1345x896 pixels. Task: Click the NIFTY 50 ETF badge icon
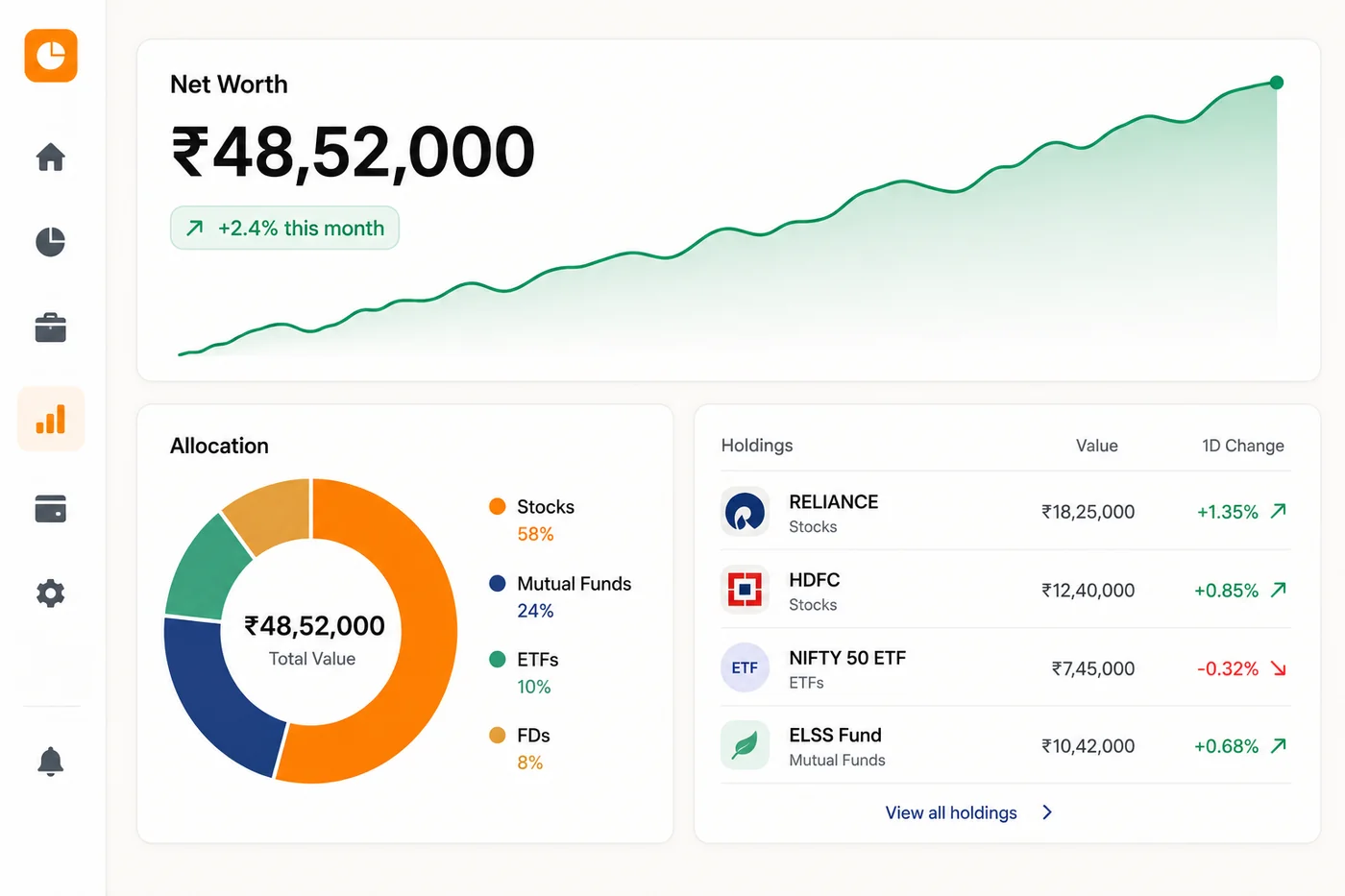tap(745, 667)
